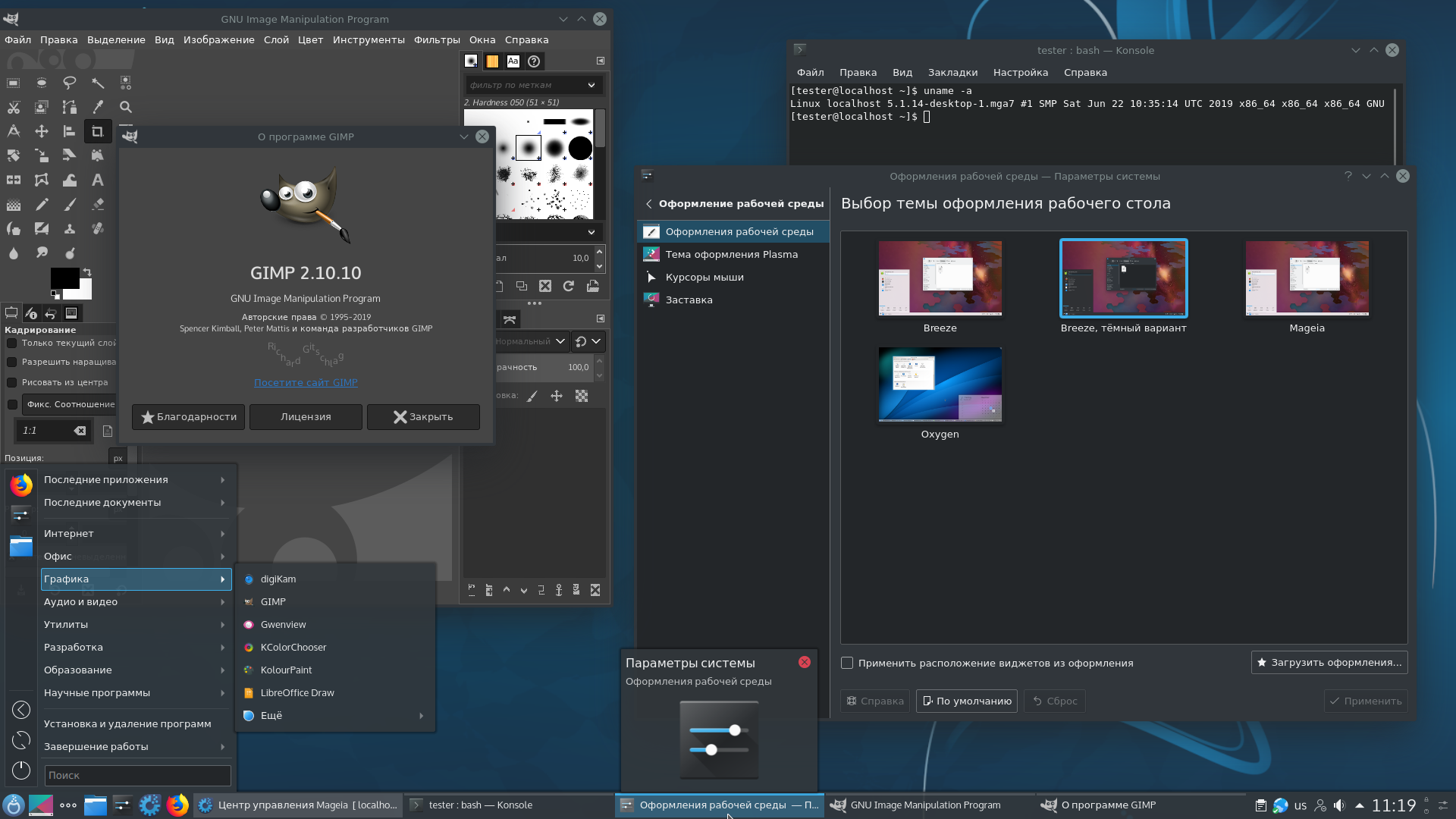This screenshot has height=819, width=1456.
Task: Open the 'Фильтры' menu in GIMP
Action: click(436, 39)
